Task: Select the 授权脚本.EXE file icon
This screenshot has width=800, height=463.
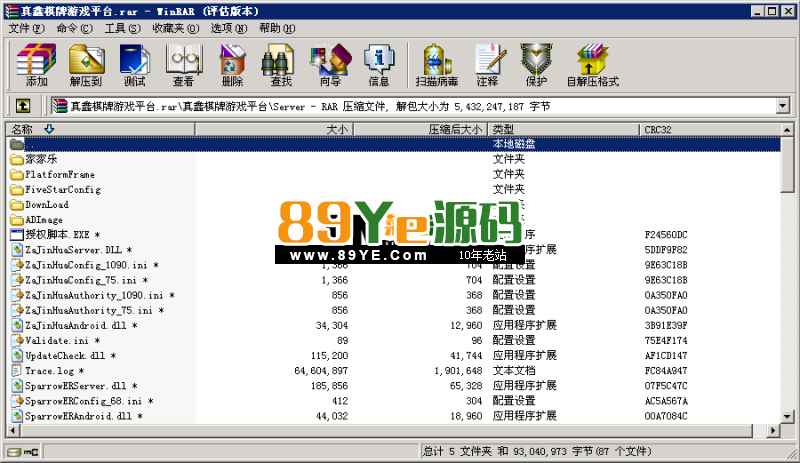Action: 17,235
